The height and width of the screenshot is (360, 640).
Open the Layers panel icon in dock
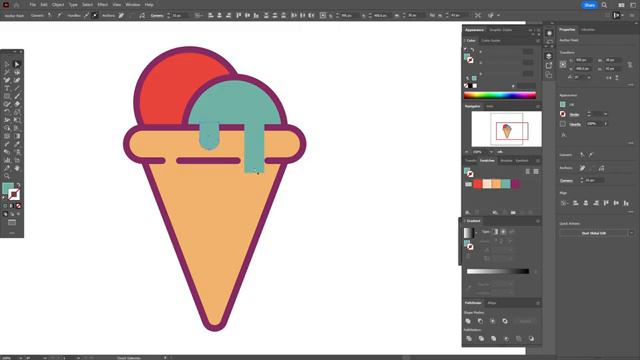549,56
